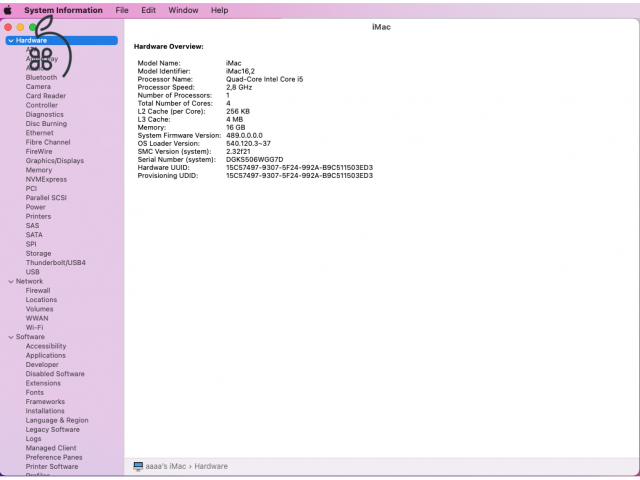Screen dimensions: 640x480
Task: Select Memory in the sidebar
Action: tap(39, 170)
